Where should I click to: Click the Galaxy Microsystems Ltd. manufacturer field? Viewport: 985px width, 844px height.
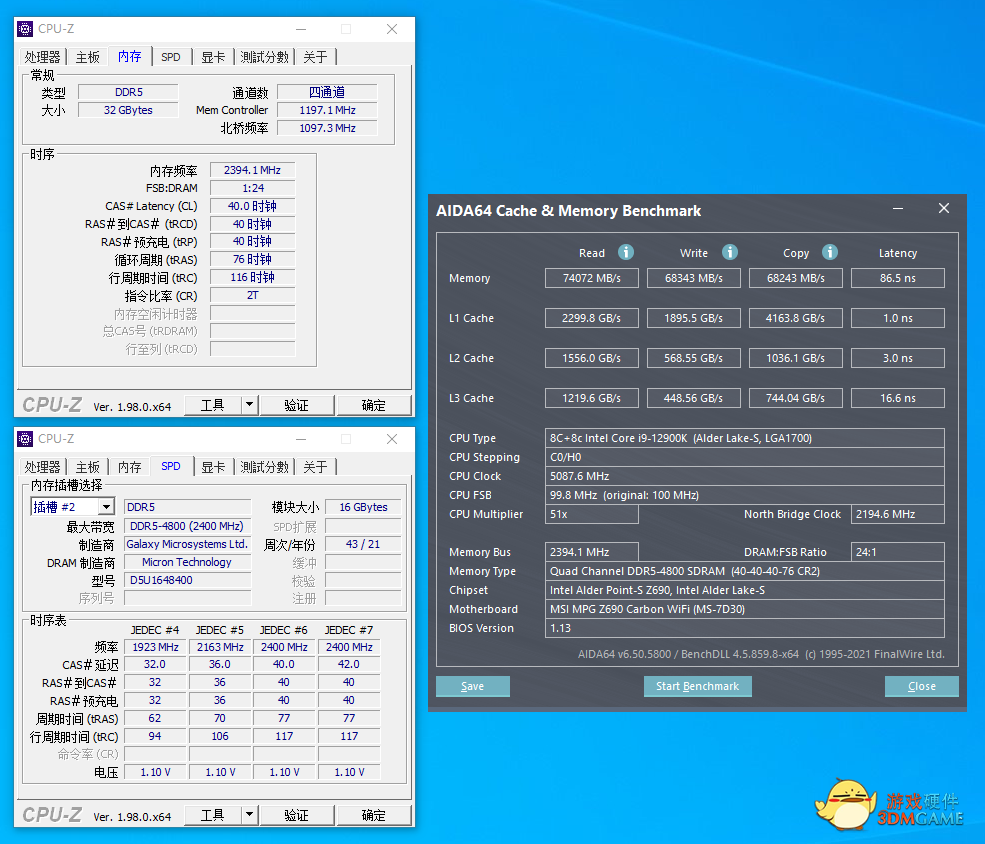point(187,544)
